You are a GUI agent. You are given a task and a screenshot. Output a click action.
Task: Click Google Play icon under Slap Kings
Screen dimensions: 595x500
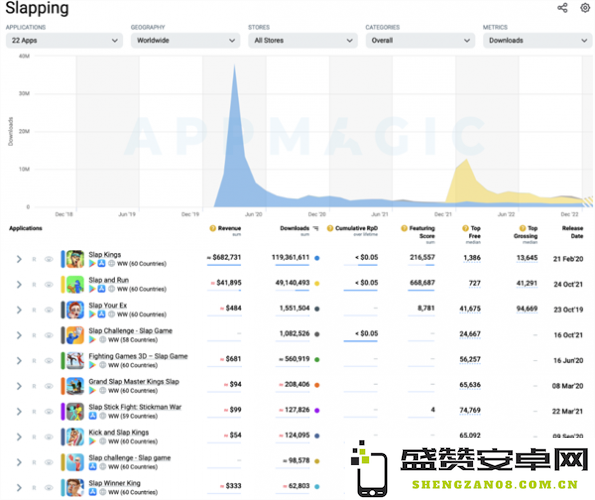point(92,264)
